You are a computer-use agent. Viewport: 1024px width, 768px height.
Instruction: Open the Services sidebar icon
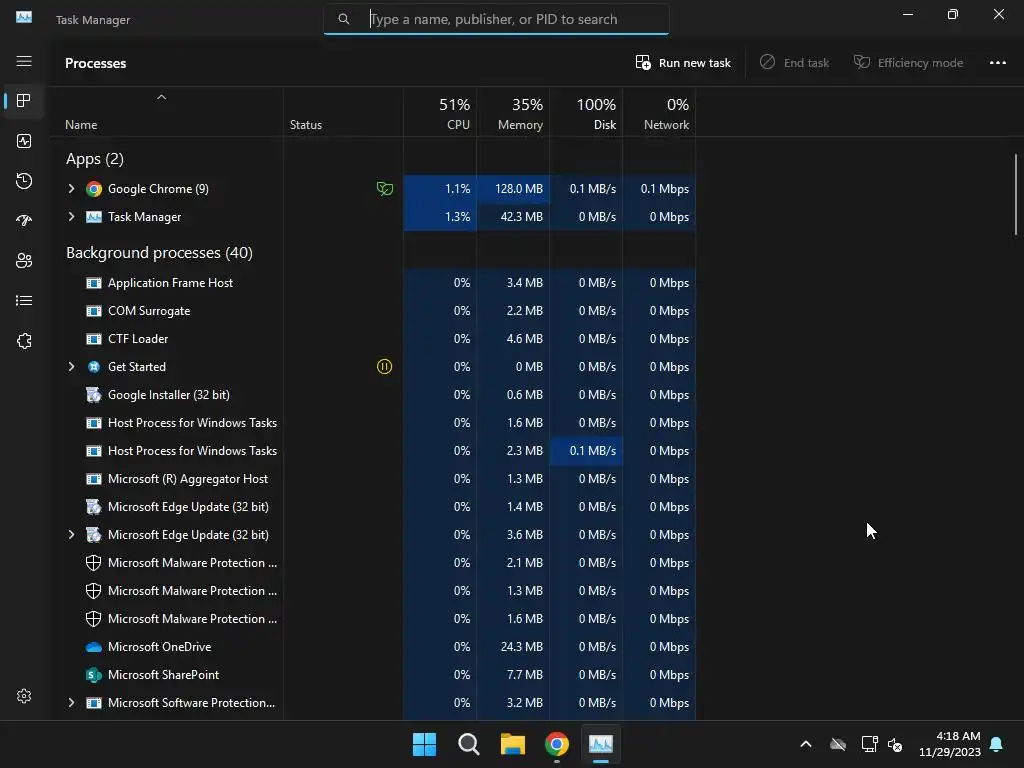tap(24, 341)
